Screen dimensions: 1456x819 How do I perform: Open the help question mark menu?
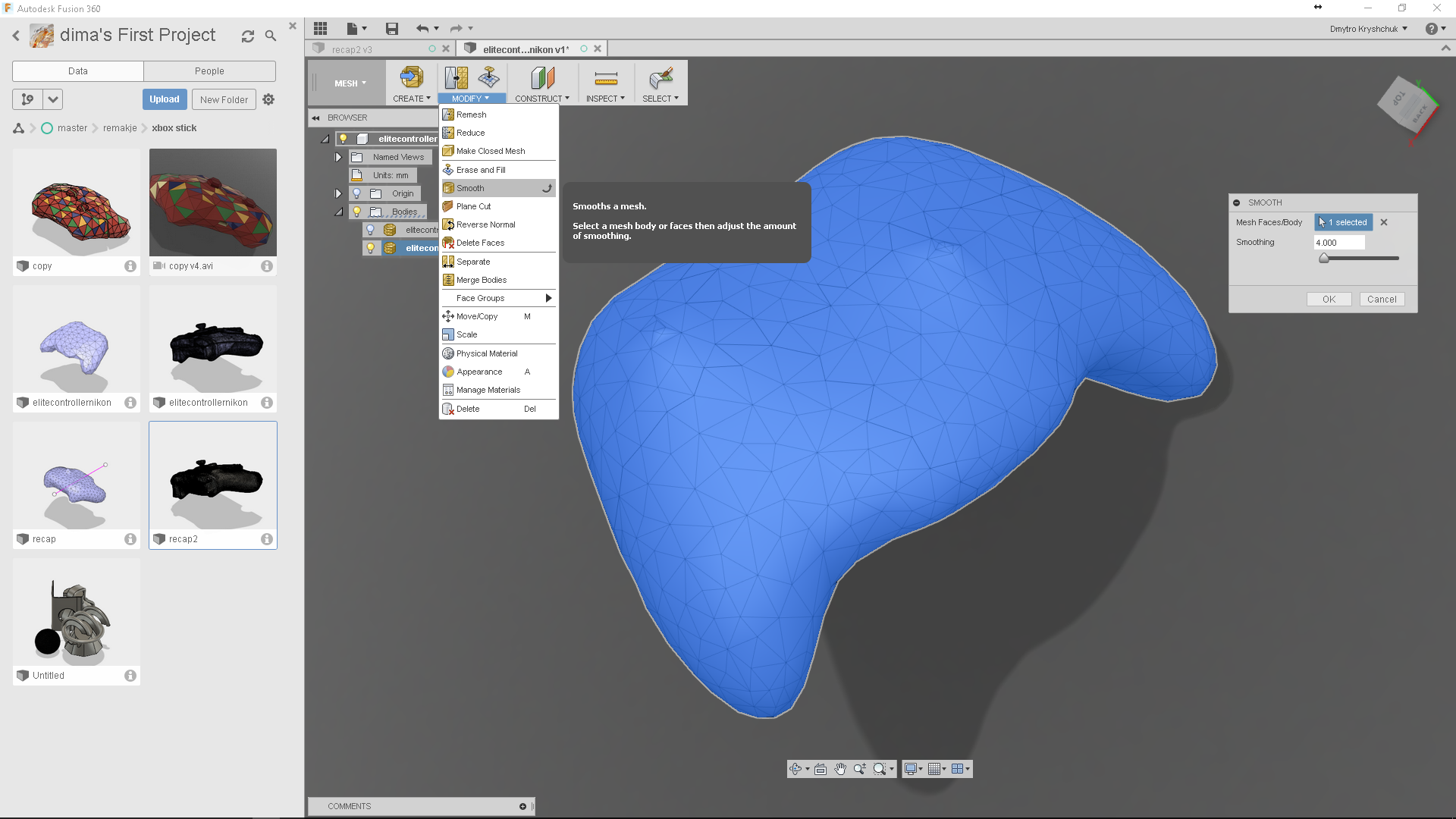pos(1432,29)
